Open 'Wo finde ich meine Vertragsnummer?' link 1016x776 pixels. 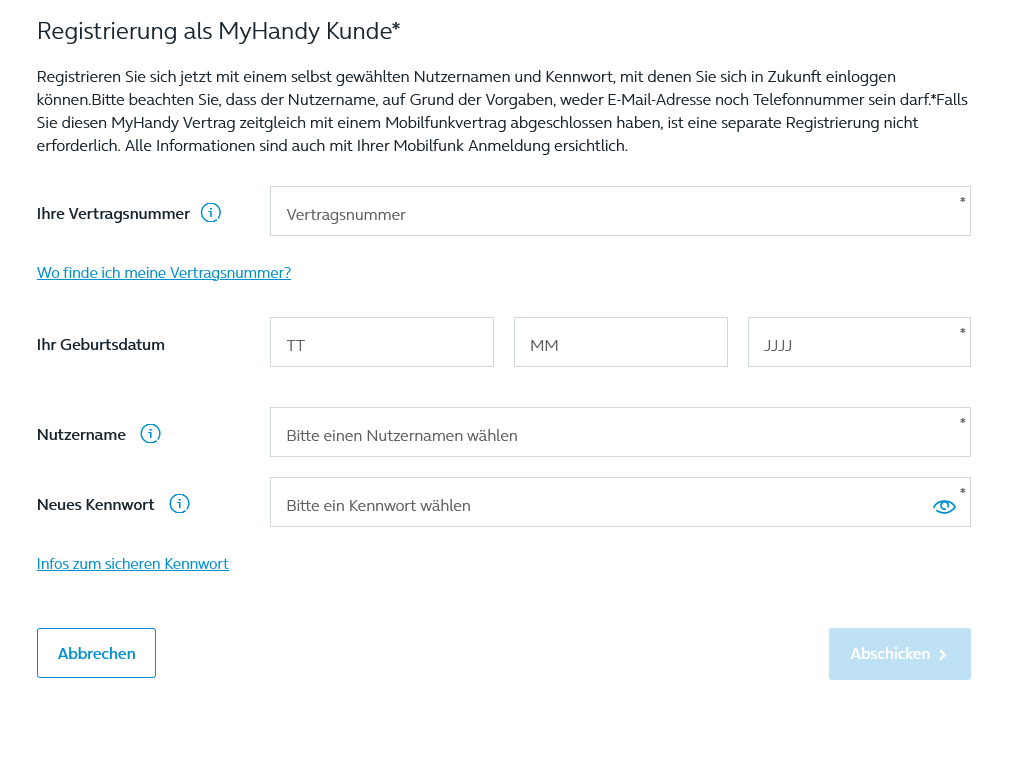[164, 273]
